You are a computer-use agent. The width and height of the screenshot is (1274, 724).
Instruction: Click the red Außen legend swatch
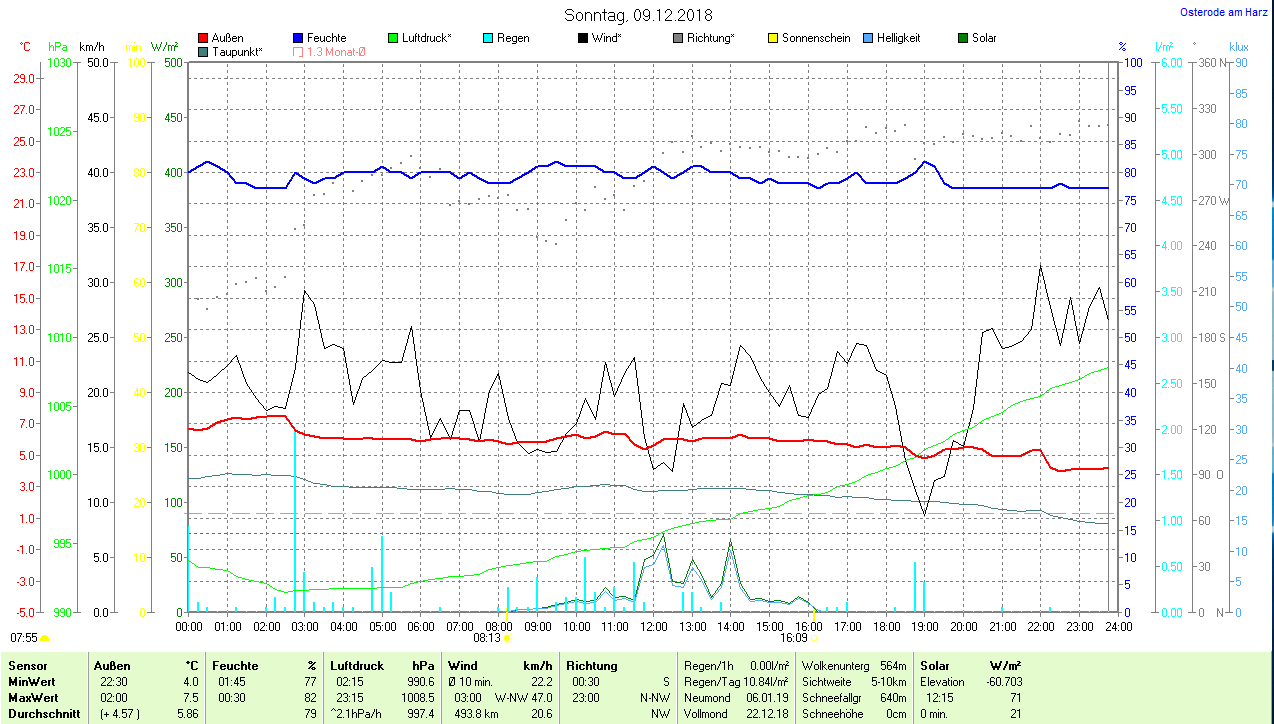coord(204,38)
